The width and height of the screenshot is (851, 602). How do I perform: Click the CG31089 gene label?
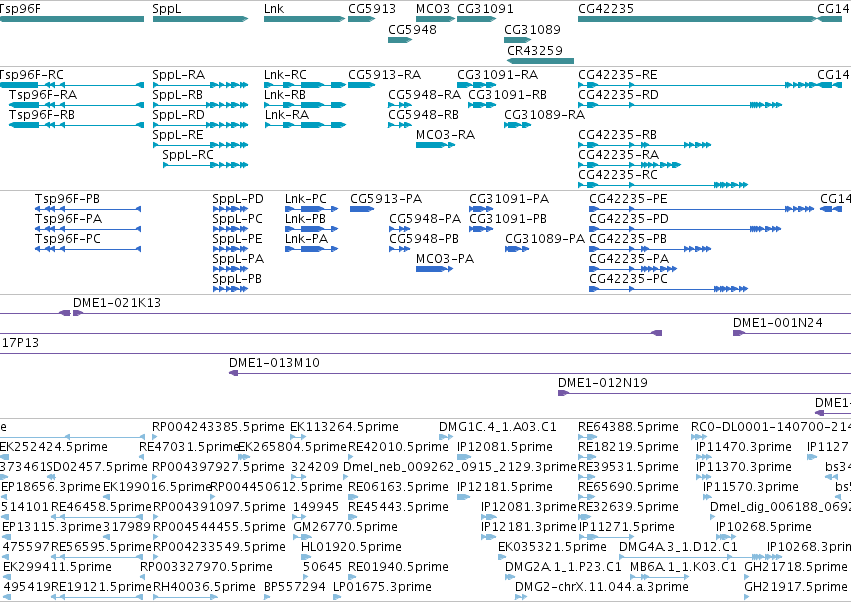point(532,29)
